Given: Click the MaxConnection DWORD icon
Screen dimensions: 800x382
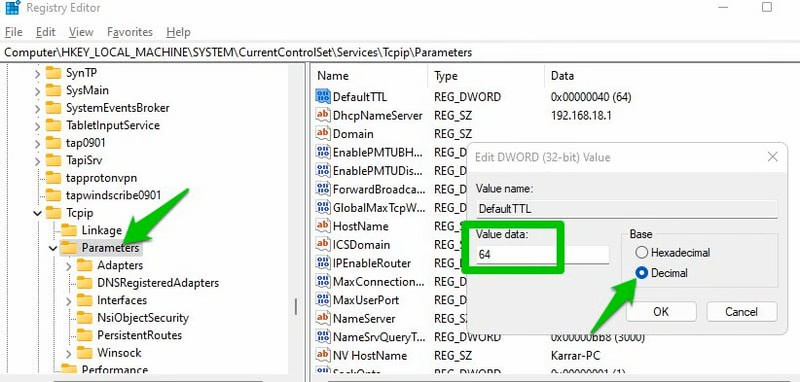Looking at the screenshot, I should tap(323, 282).
